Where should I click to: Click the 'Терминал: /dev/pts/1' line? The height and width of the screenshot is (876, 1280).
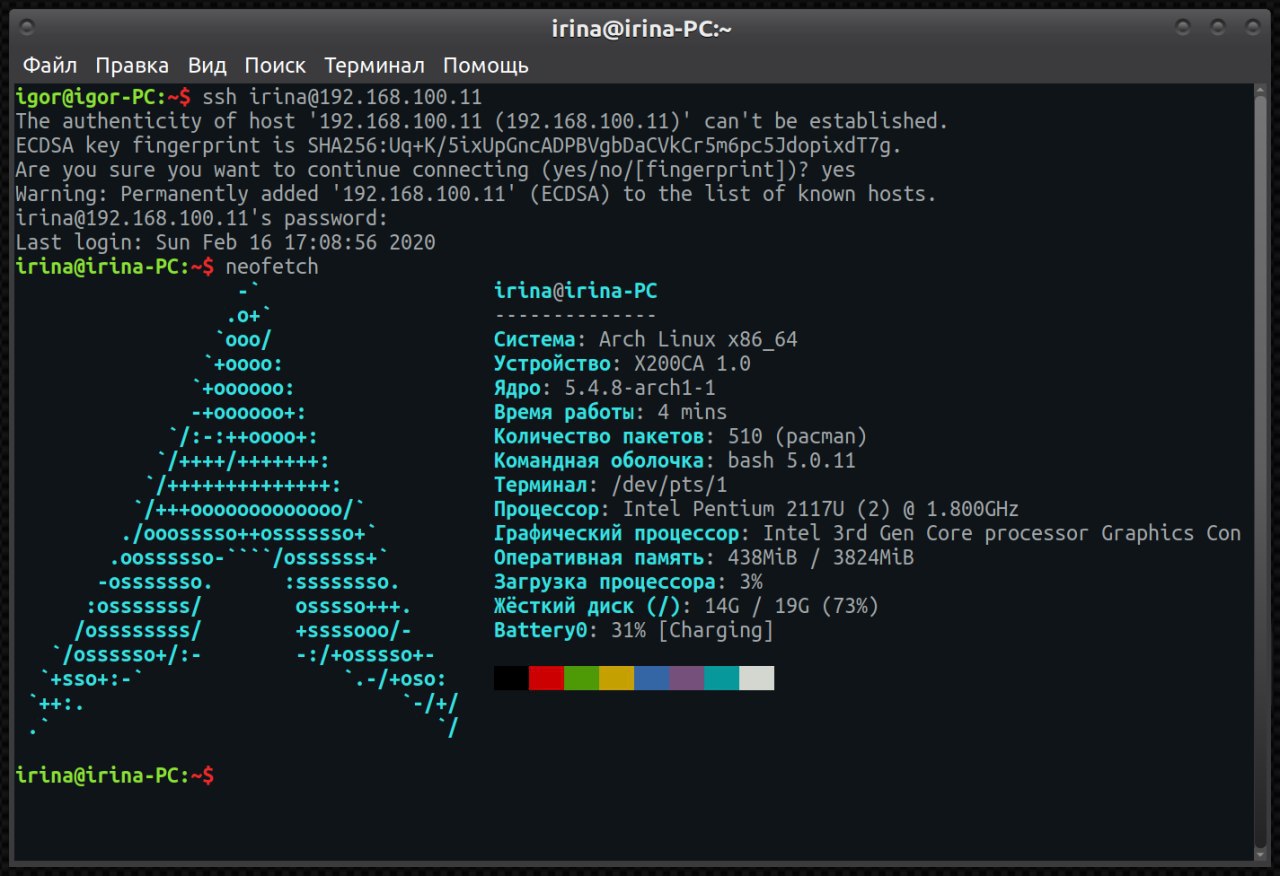[610, 485]
